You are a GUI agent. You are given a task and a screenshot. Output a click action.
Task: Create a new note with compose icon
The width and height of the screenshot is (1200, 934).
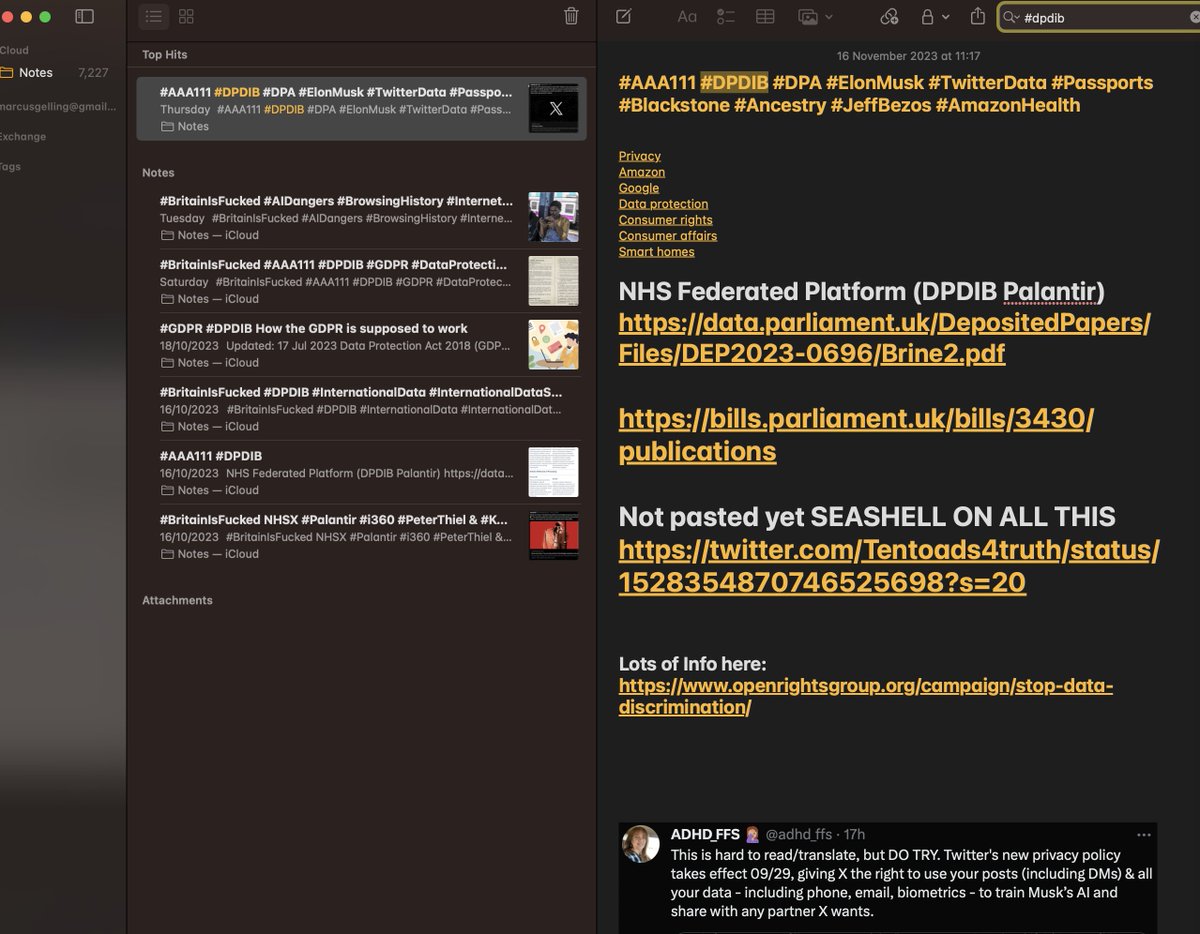624,16
